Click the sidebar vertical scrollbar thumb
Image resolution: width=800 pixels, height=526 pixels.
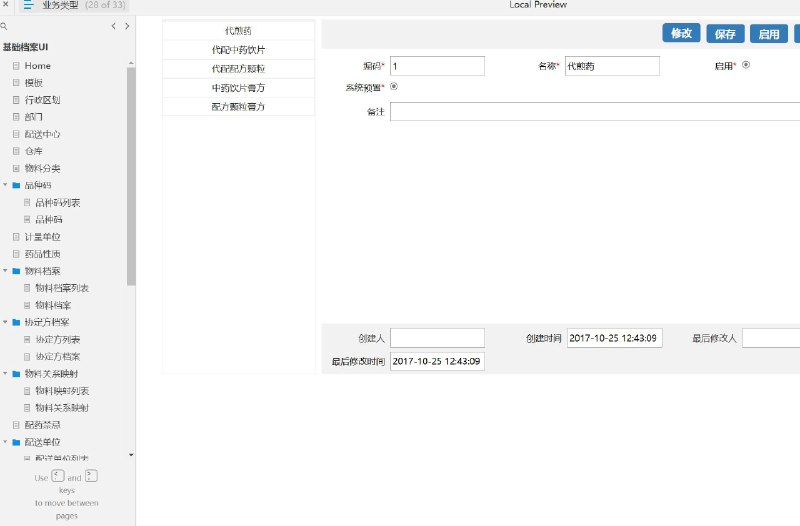(131, 176)
